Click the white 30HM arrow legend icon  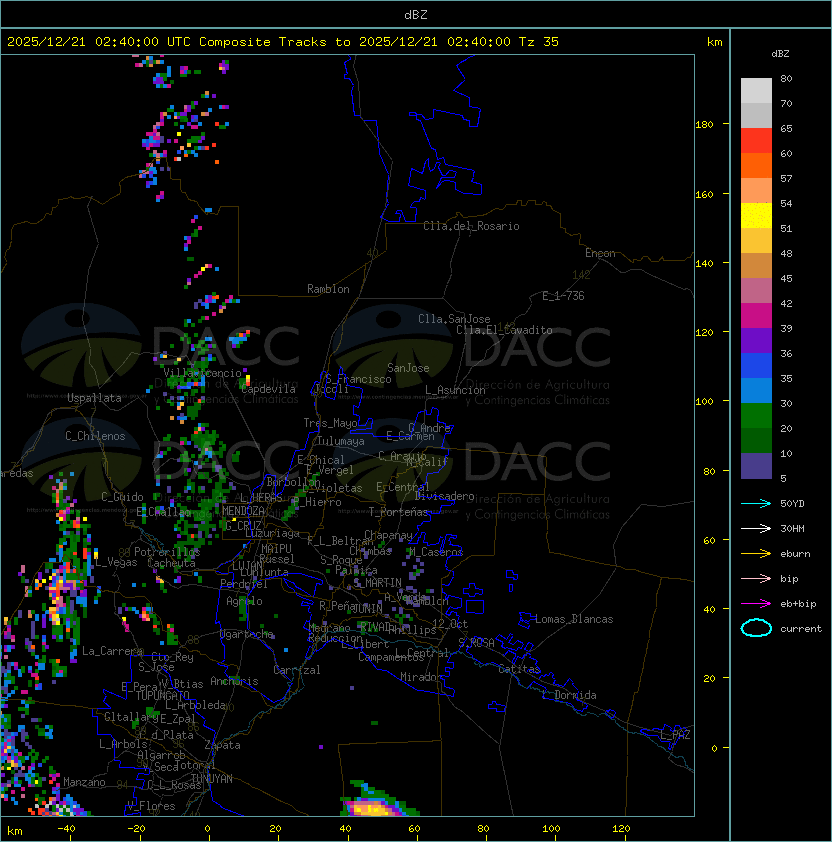point(756,529)
